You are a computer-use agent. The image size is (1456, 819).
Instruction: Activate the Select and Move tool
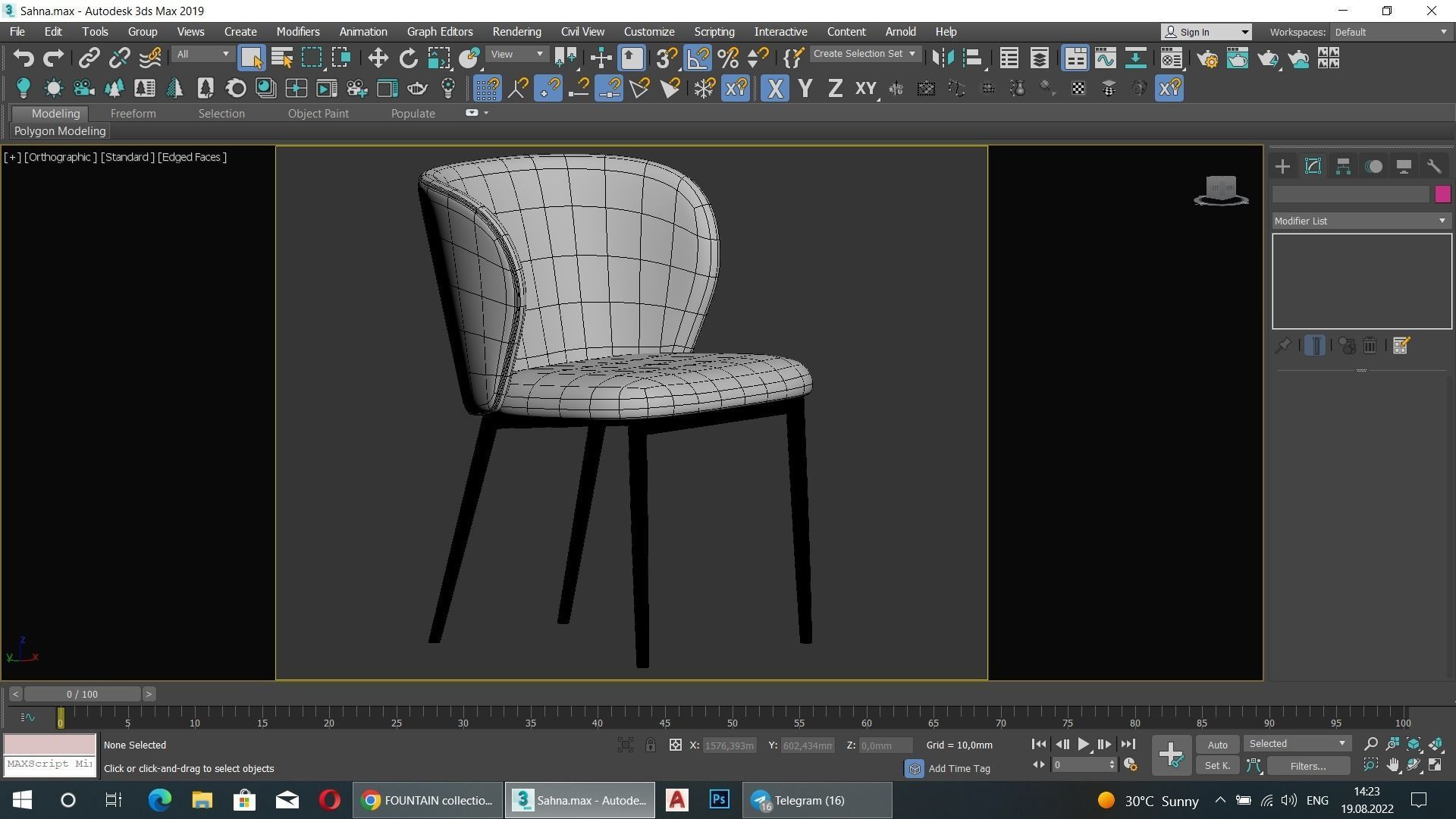coord(378,58)
